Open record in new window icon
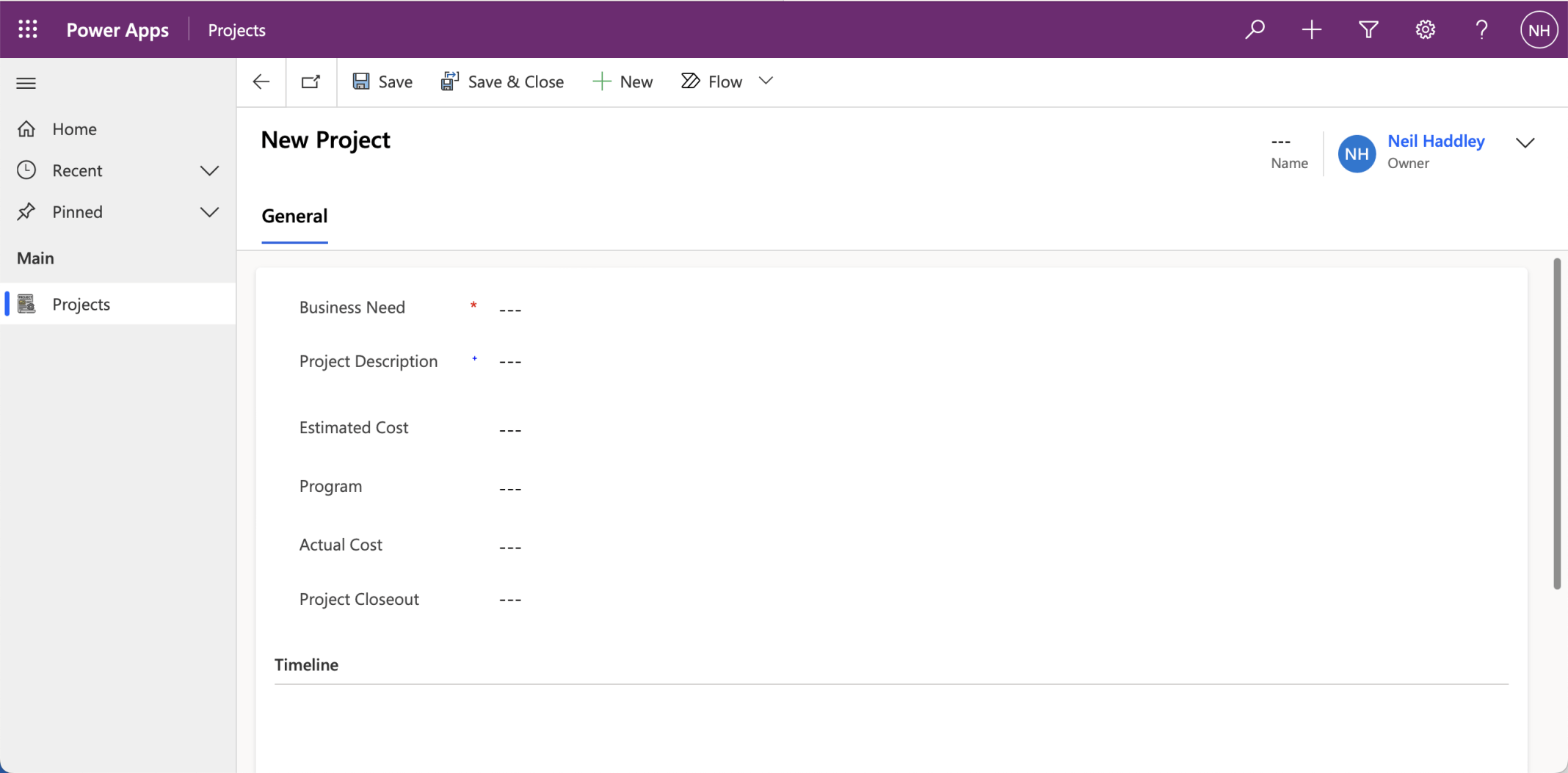Screen dimensions: 1568x773 pos(311,81)
